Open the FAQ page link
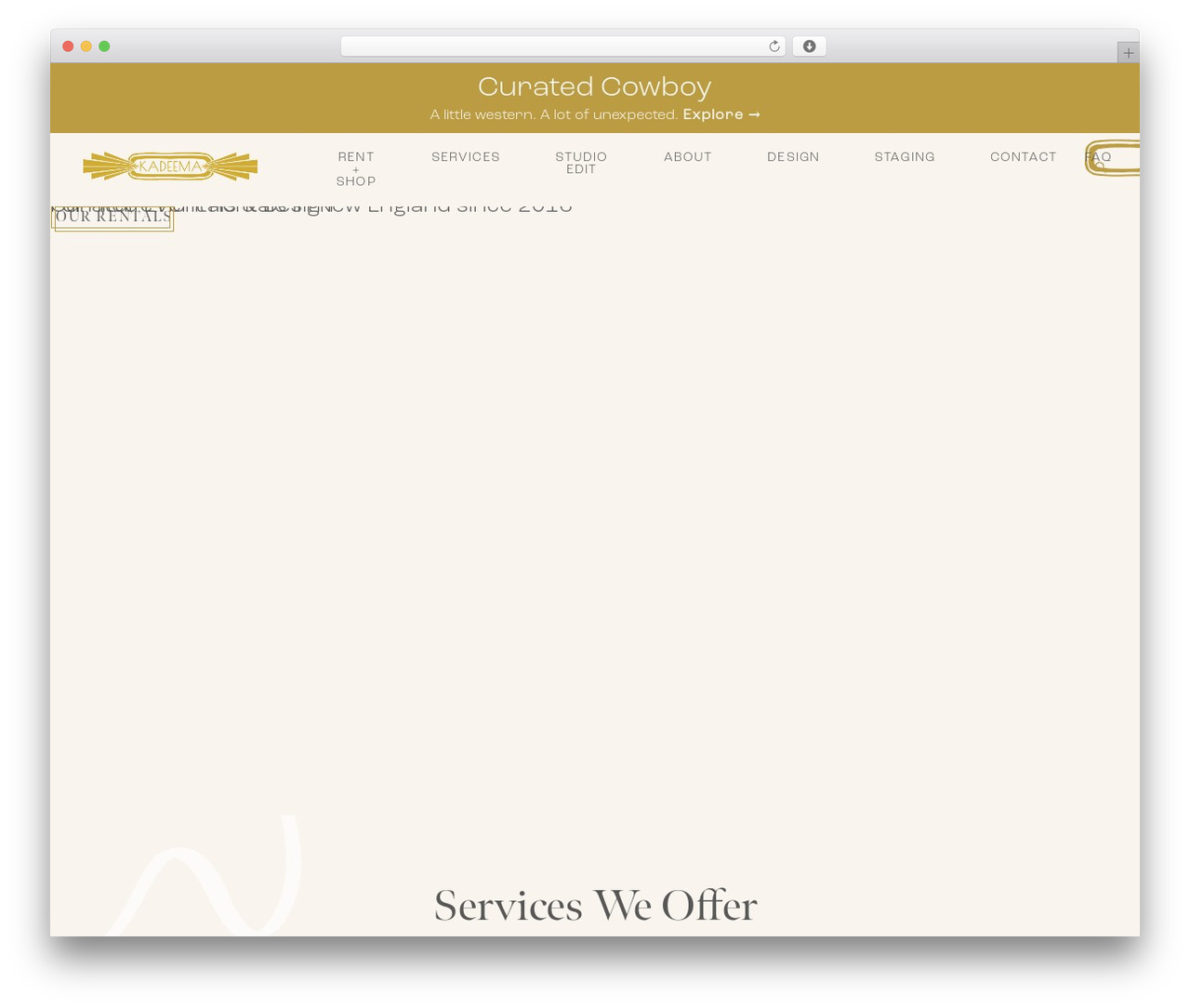Screen dimensions: 1190x1008 point(1098,157)
